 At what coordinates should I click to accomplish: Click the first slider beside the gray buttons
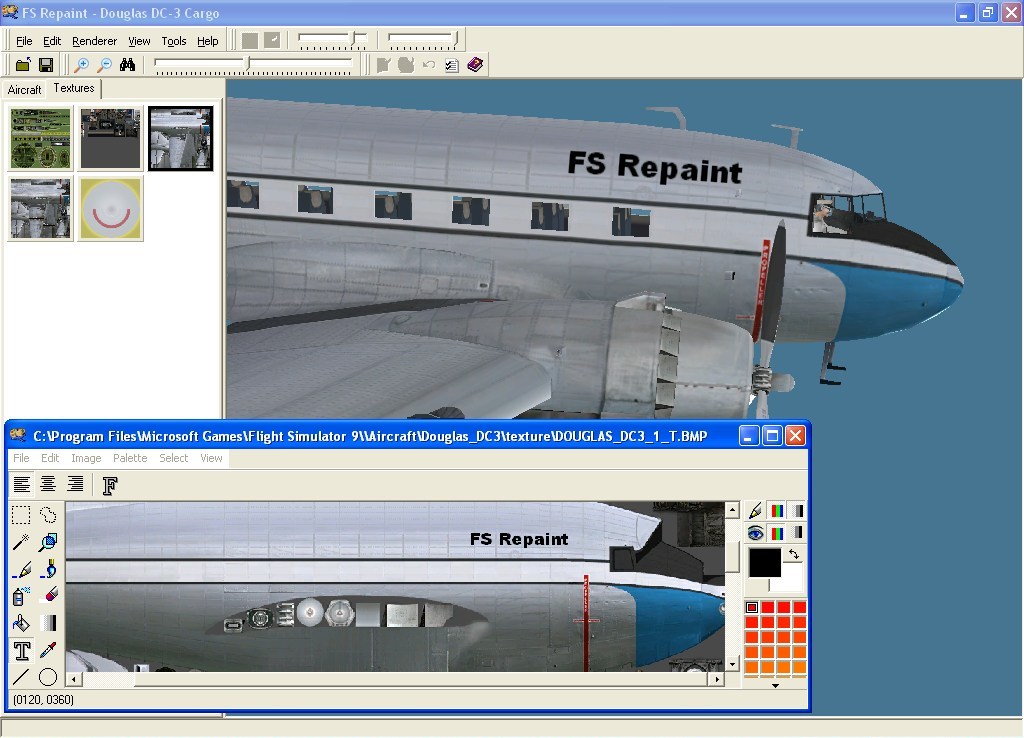click(332, 40)
